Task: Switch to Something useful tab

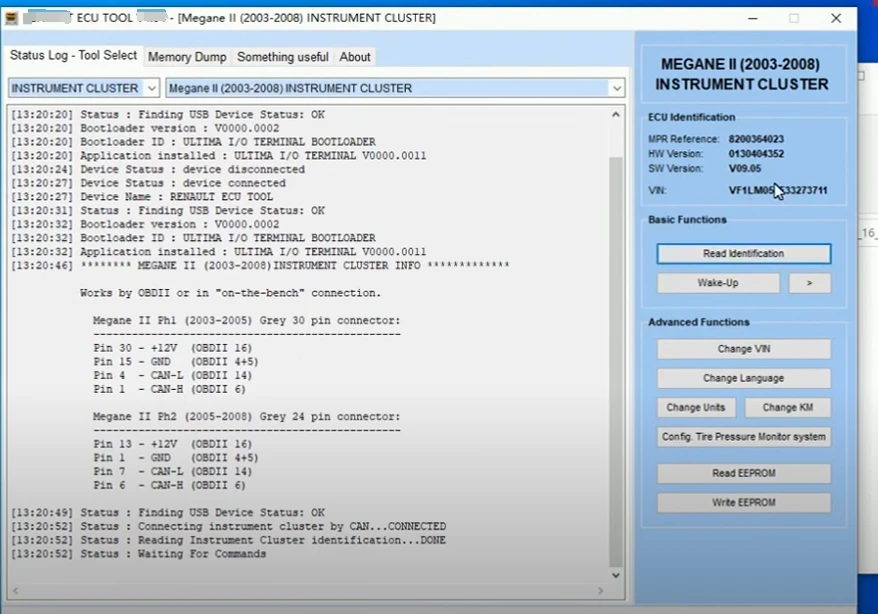Action: tap(282, 57)
